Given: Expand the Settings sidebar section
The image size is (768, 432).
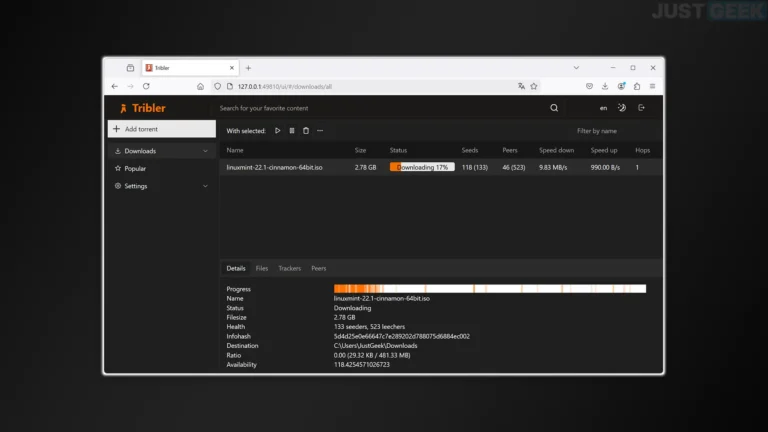Looking at the screenshot, I should (205, 186).
